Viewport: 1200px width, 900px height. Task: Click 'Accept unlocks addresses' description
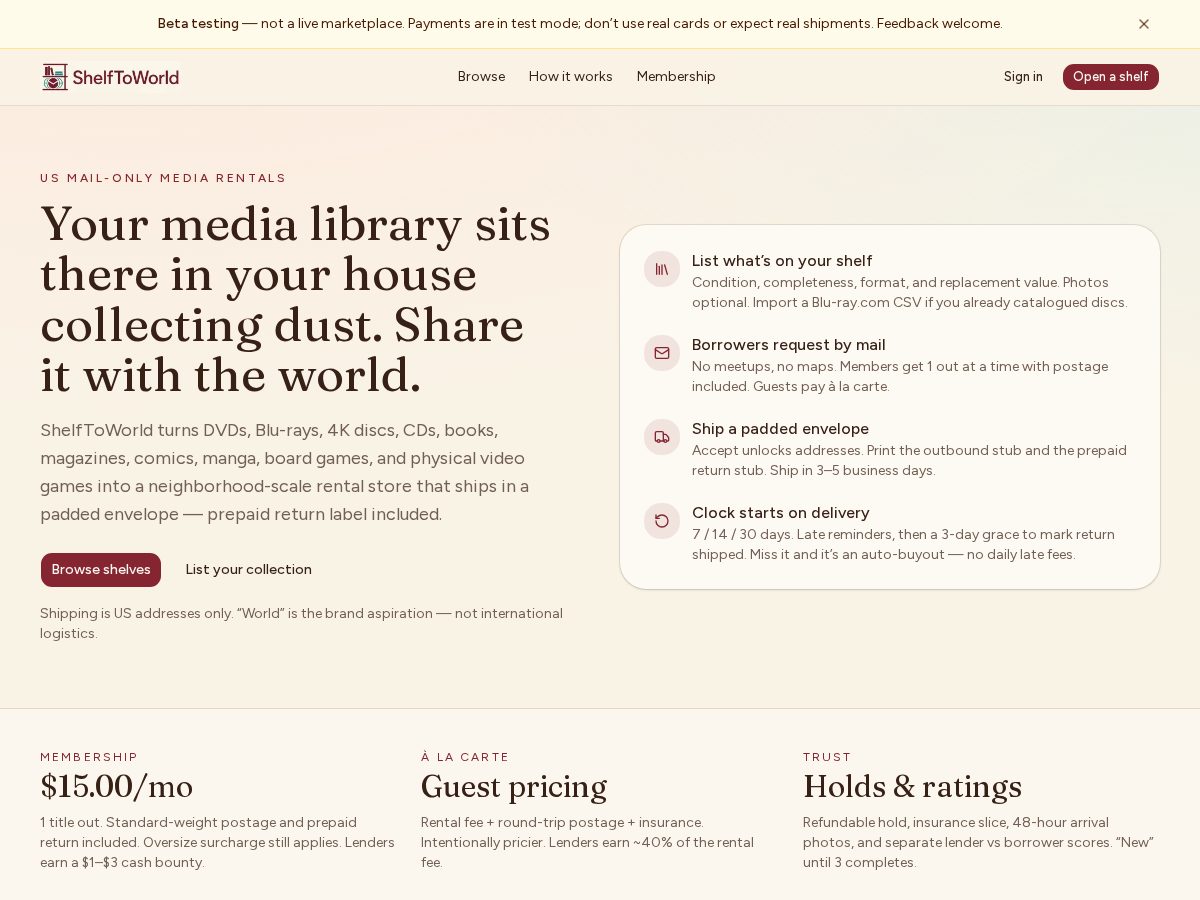click(x=909, y=460)
